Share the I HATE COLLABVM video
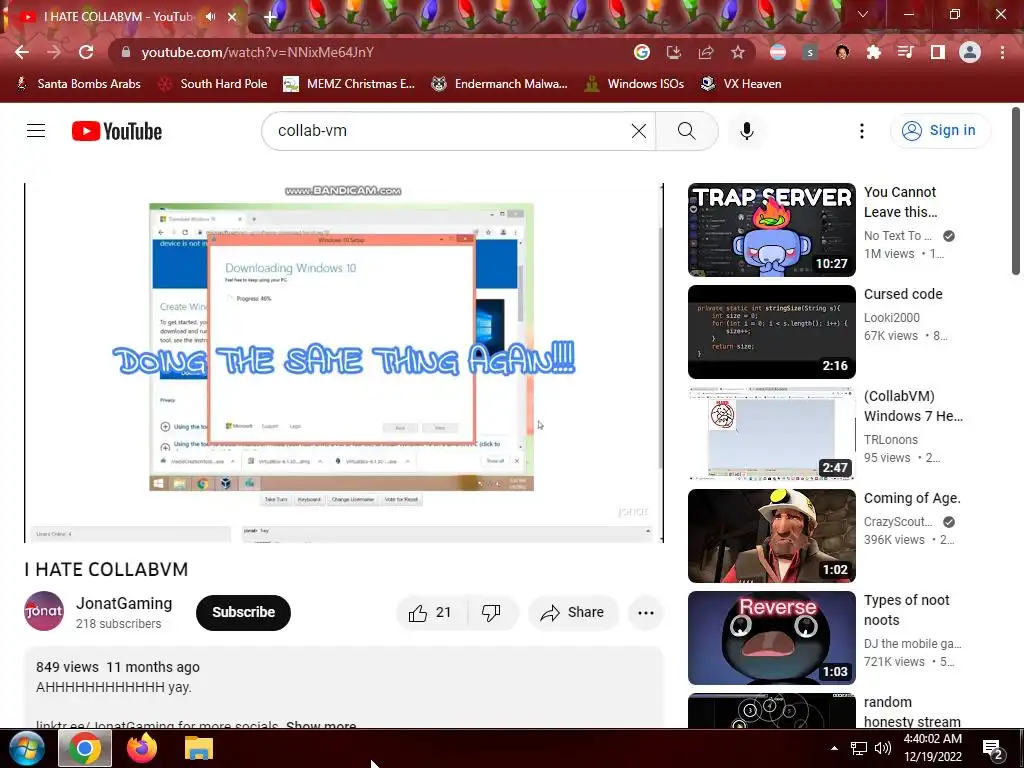The width and height of the screenshot is (1024, 768). coord(572,613)
